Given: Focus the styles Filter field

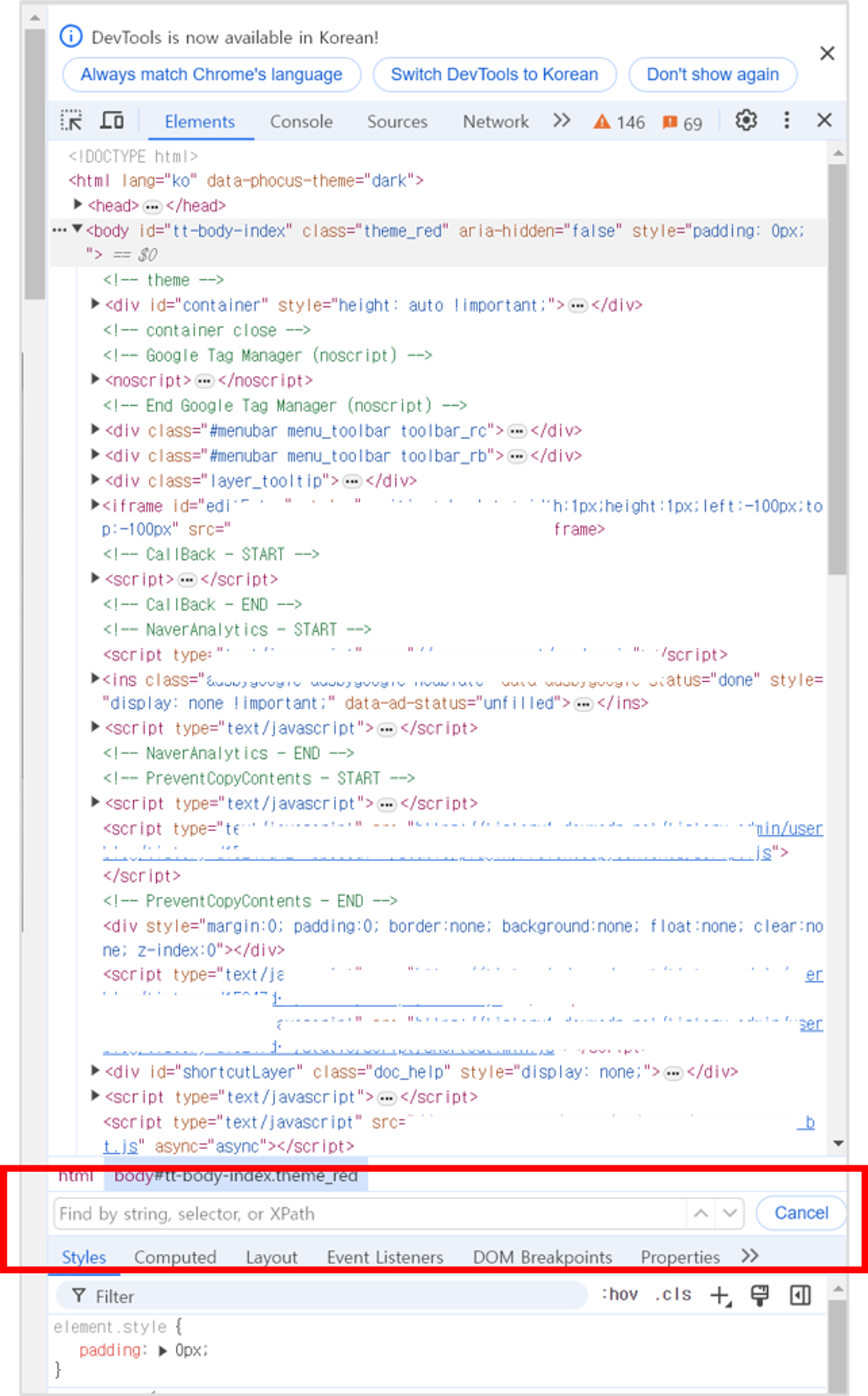Looking at the screenshot, I should (x=321, y=1296).
